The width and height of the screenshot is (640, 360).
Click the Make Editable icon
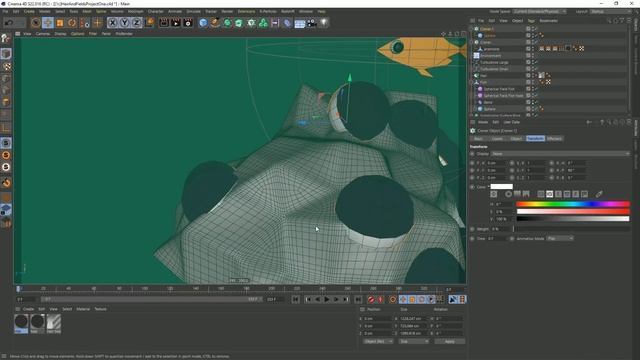click(x=6, y=38)
